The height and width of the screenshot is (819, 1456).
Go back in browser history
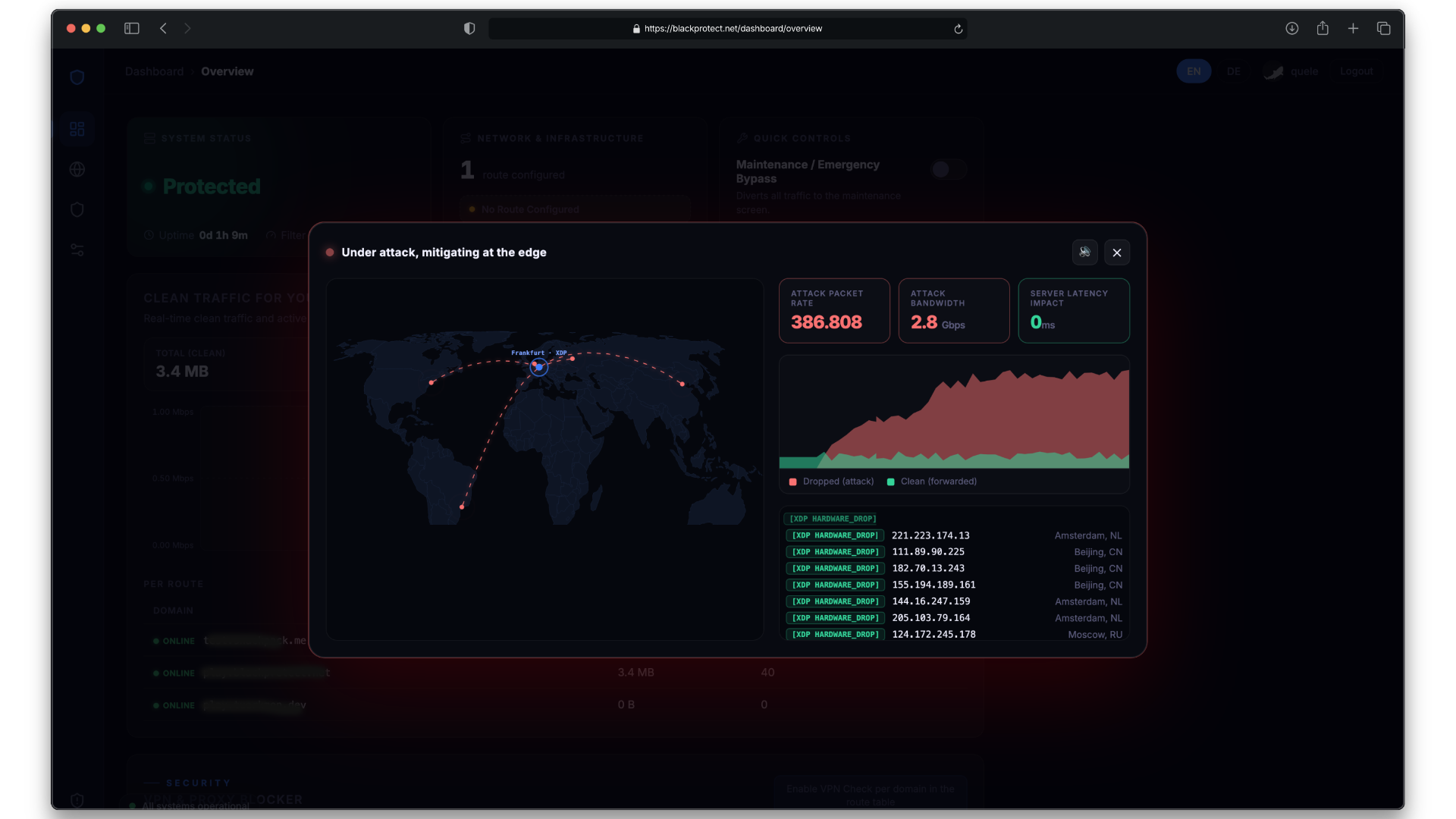[x=163, y=28]
